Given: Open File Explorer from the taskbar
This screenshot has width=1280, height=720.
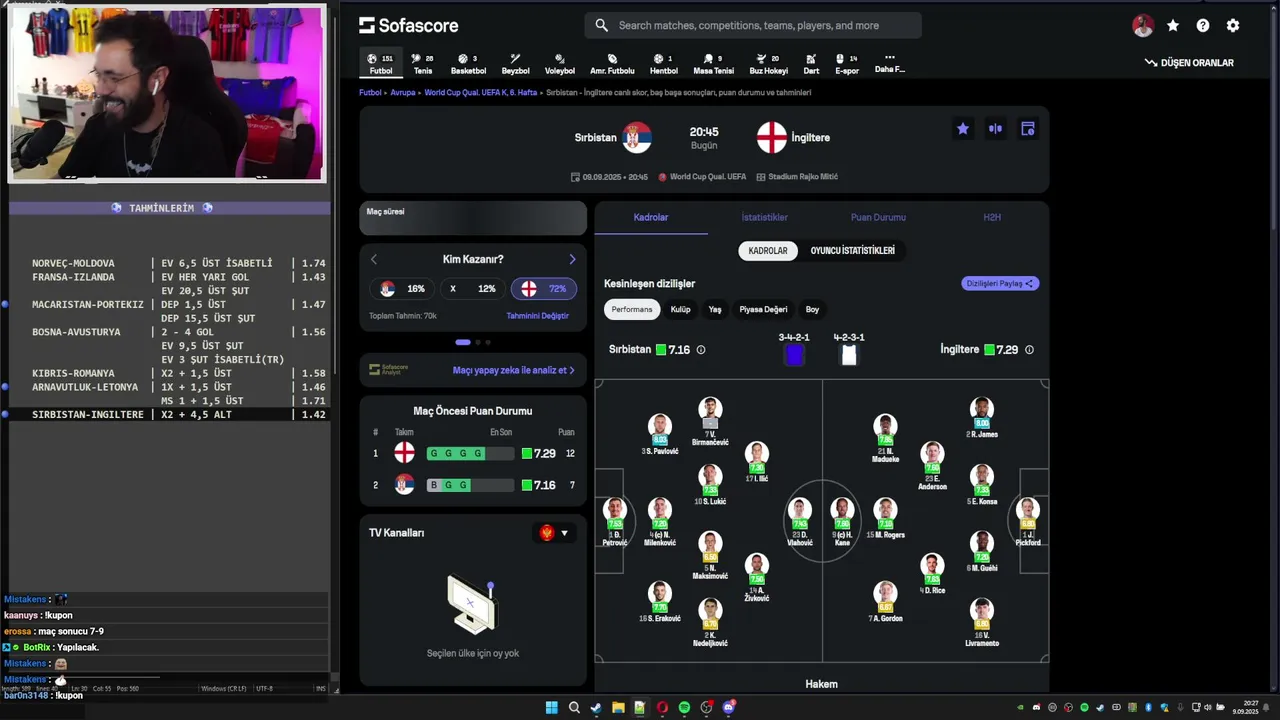Looking at the screenshot, I should pos(618,708).
